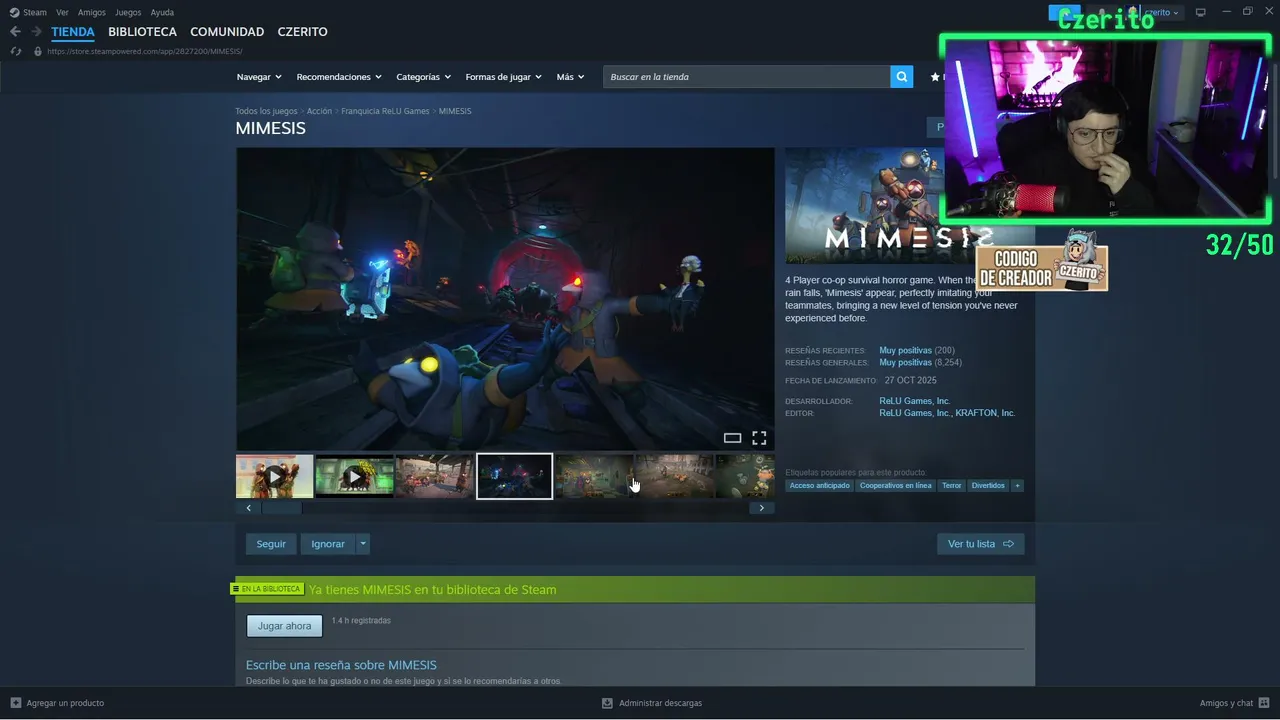1280x720 pixels.
Task: Click the Steam logo icon in the menu bar
Action: coord(14,12)
